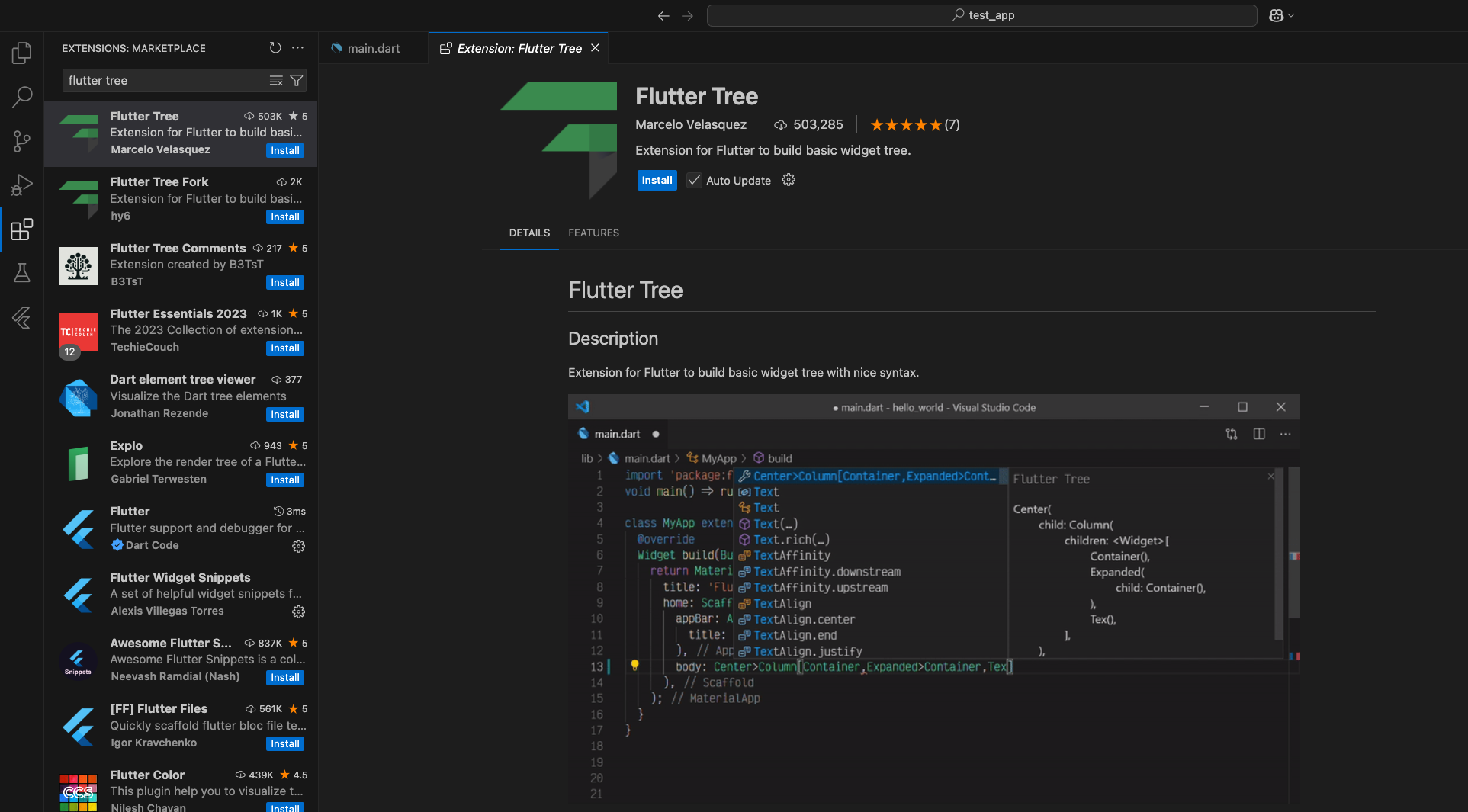Open publisher Marcelo Velasquez link
1468x812 pixels.
tap(691, 124)
